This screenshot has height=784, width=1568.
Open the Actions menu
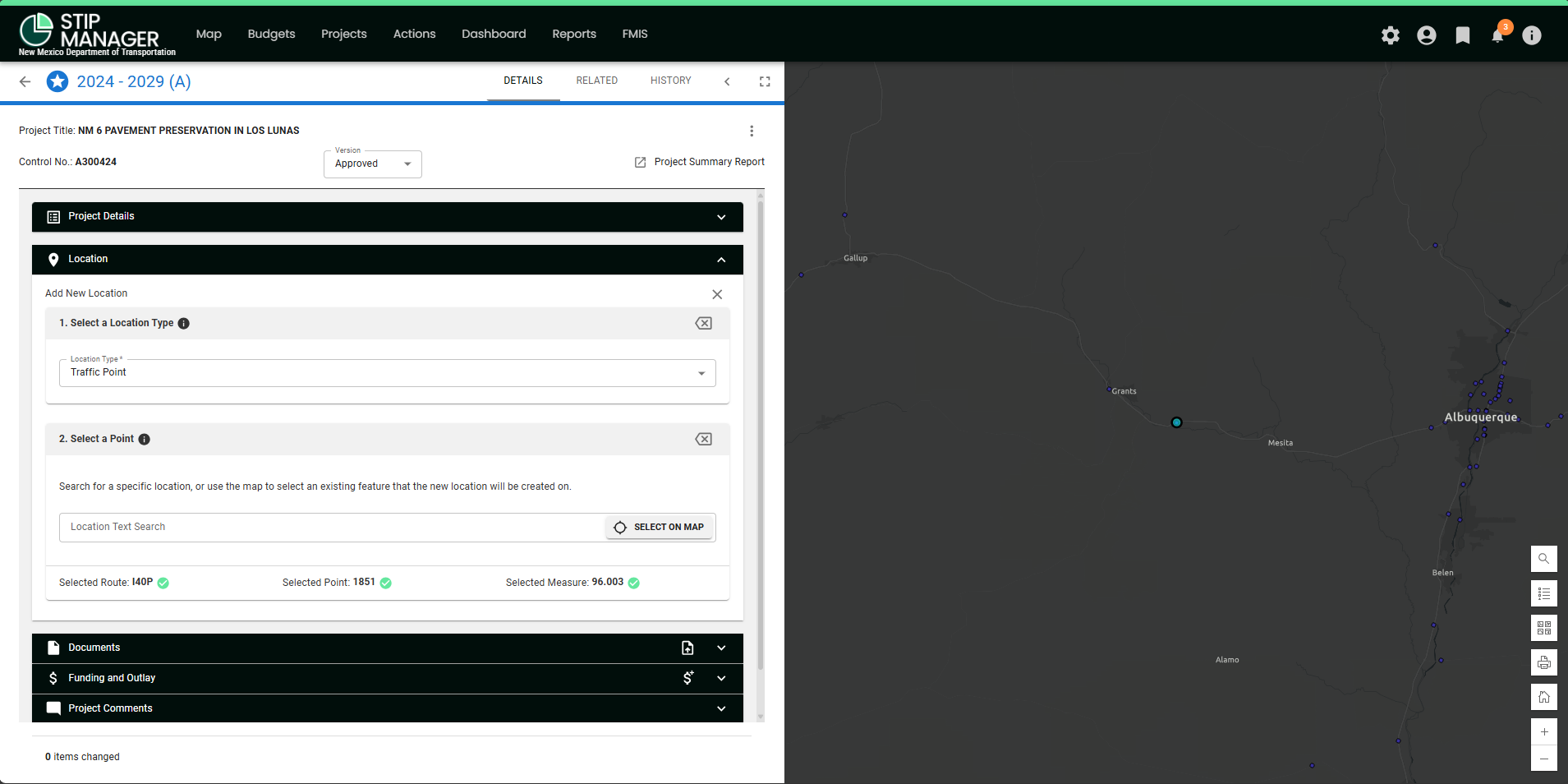click(x=415, y=34)
